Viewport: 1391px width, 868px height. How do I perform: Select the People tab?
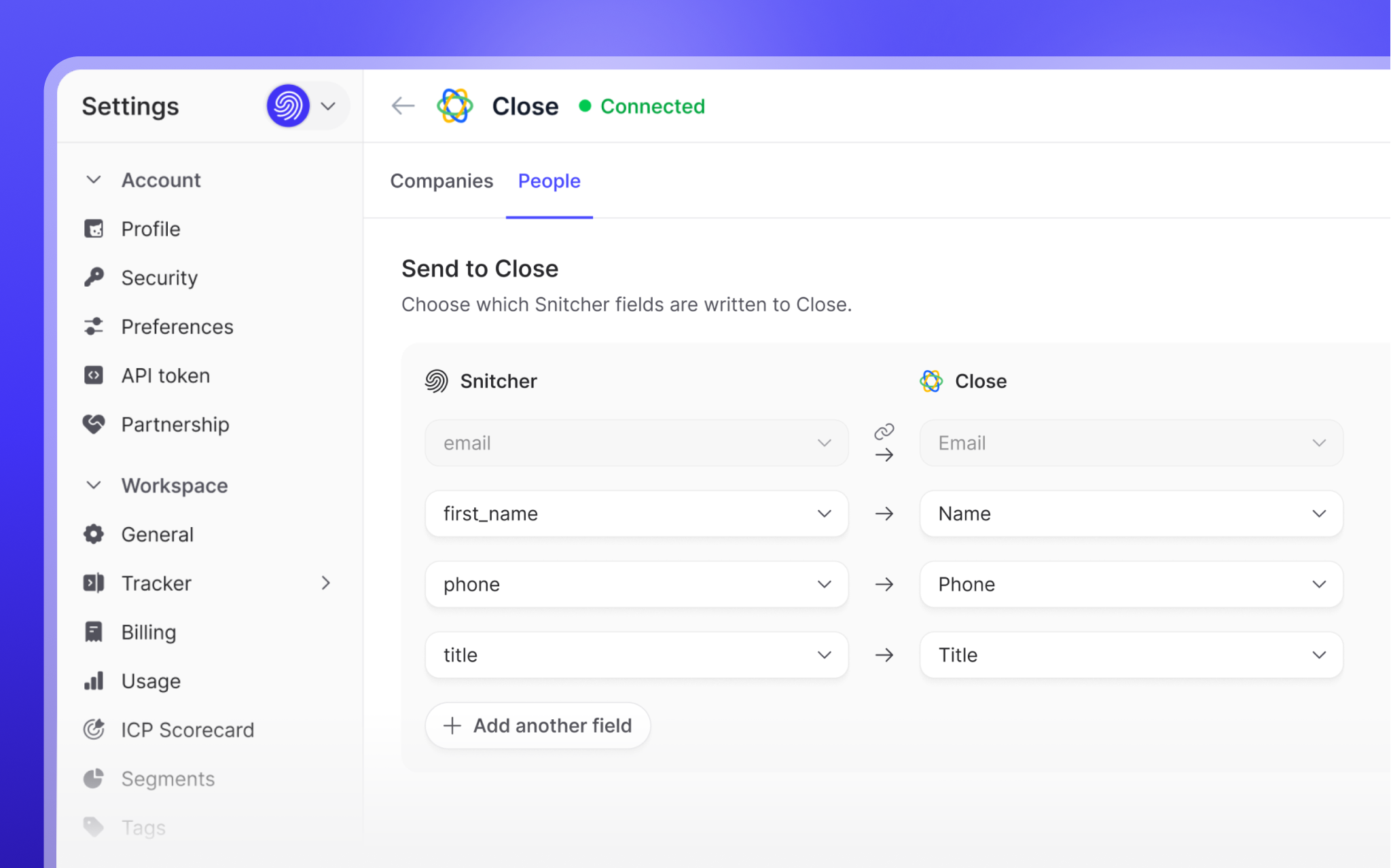549,181
